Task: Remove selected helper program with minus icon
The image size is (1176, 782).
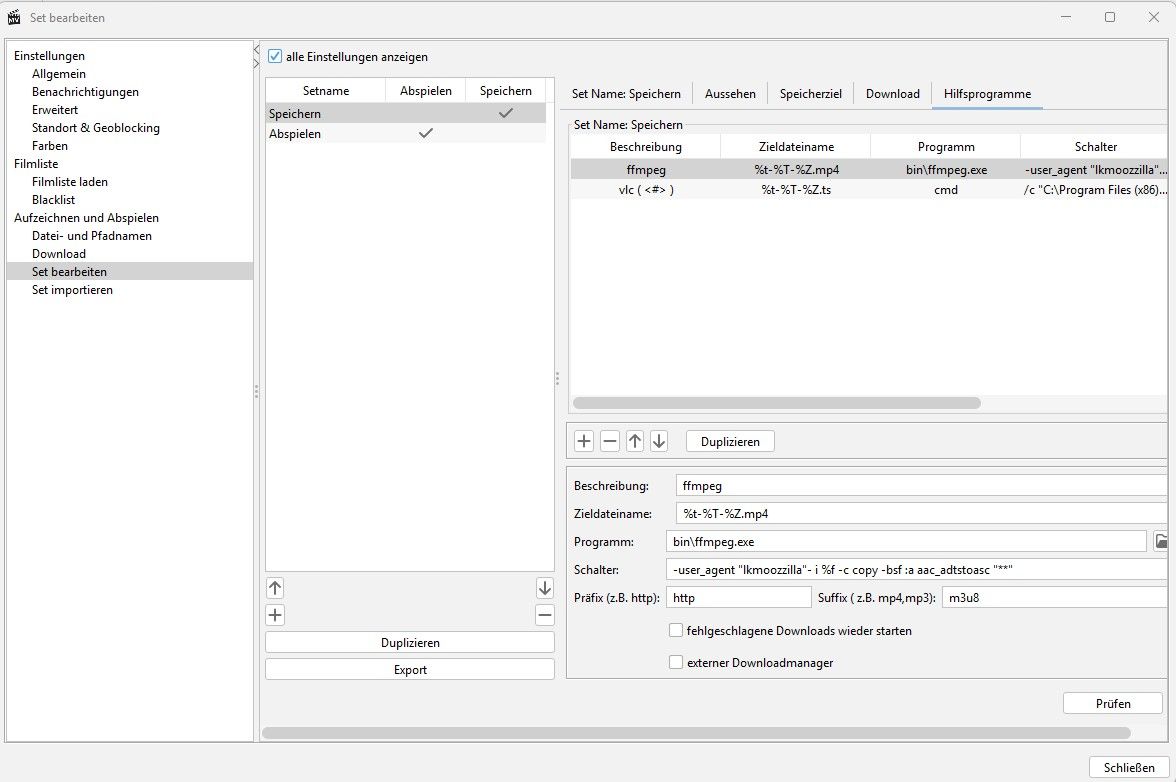Action: pyautogui.click(x=610, y=441)
